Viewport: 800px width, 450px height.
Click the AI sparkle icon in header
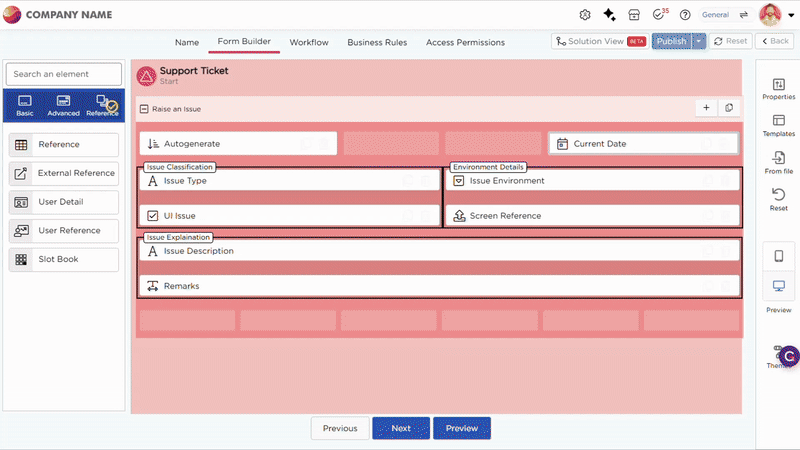(x=609, y=15)
